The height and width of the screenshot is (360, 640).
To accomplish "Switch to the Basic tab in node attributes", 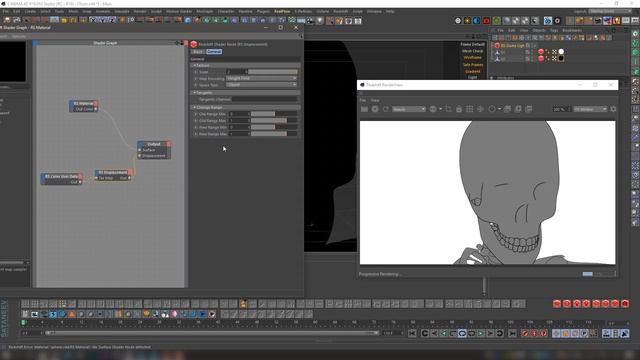I will click(x=198, y=52).
